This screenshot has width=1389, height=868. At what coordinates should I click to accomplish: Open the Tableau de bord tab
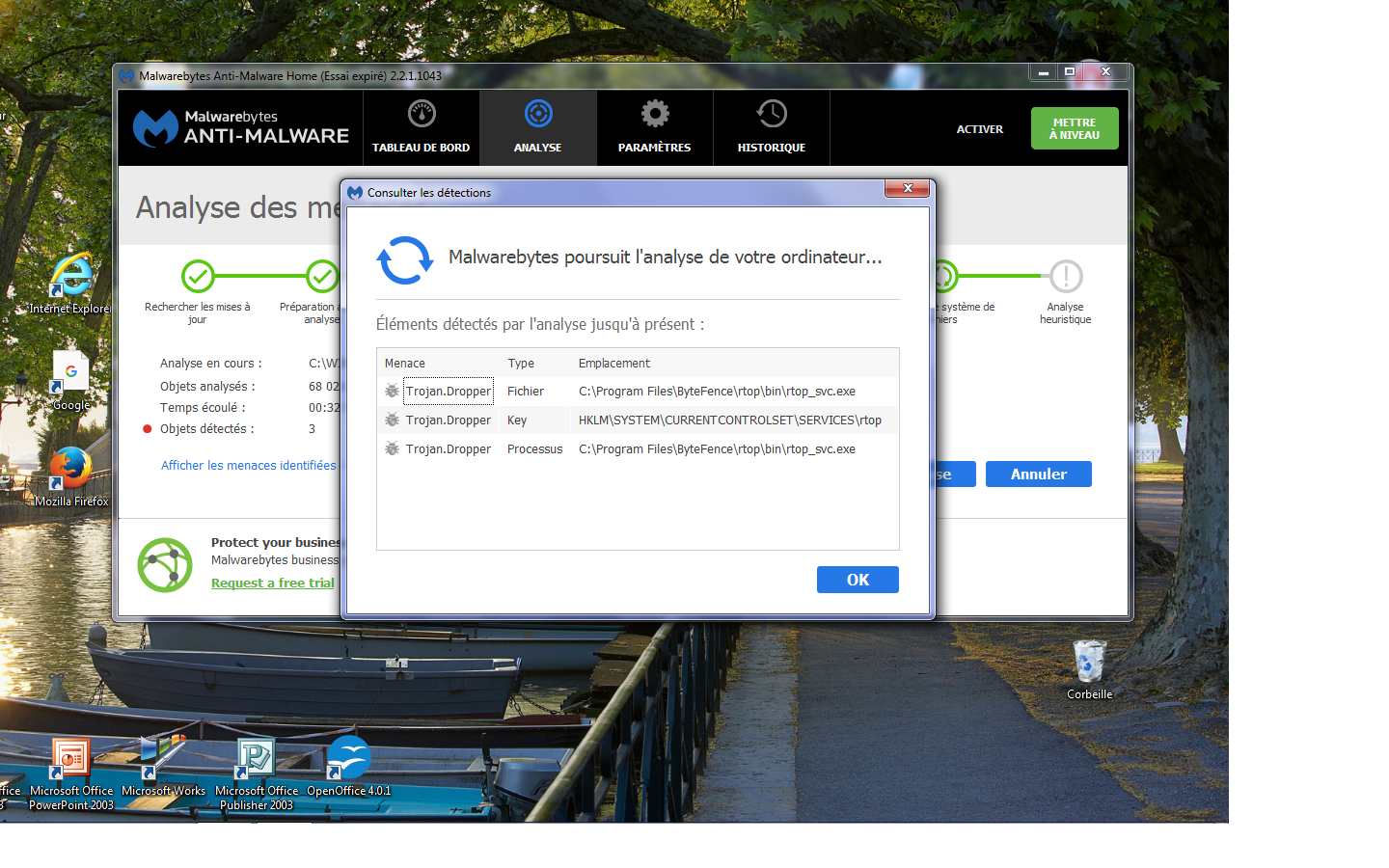click(x=422, y=127)
